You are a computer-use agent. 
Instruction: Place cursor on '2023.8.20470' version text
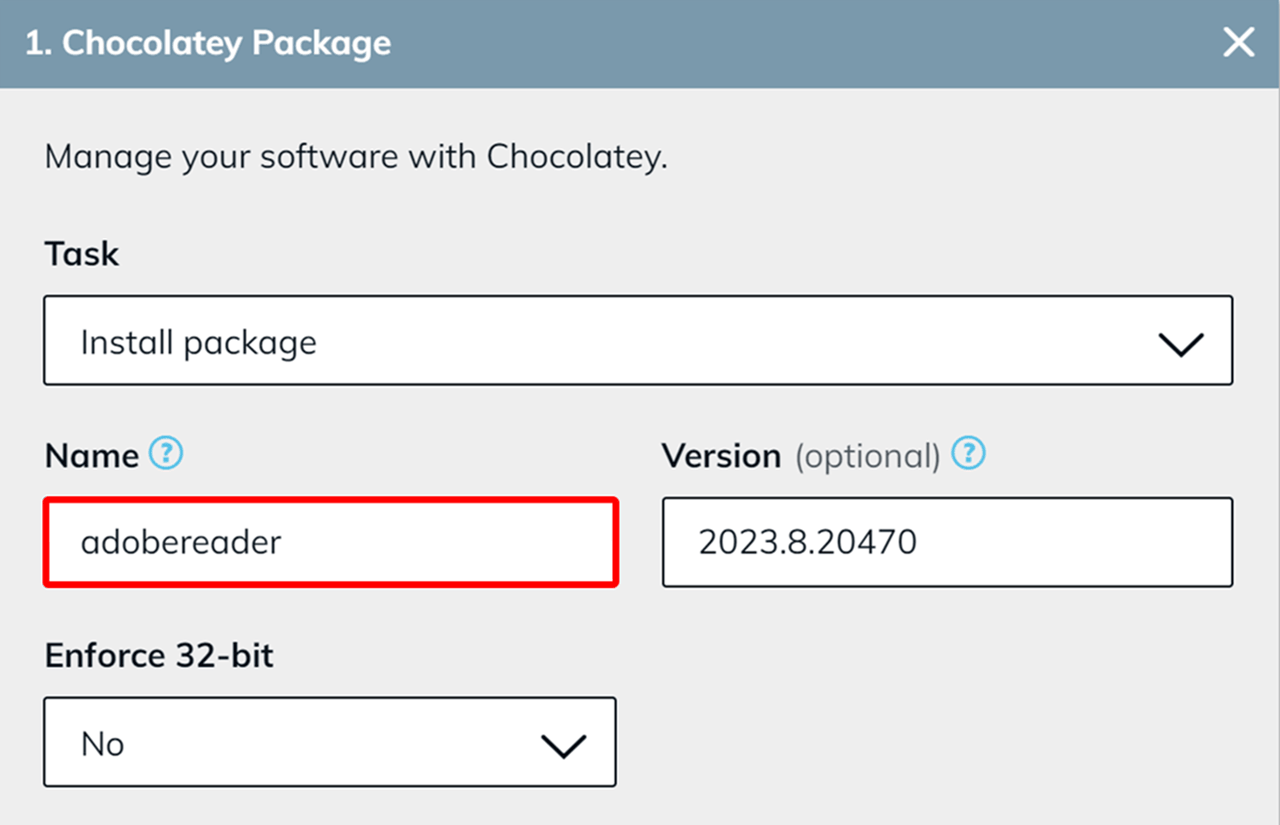(x=807, y=542)
